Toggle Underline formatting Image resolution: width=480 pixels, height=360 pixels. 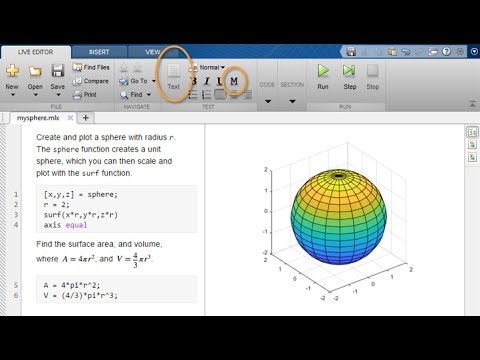tap(219, 81)
